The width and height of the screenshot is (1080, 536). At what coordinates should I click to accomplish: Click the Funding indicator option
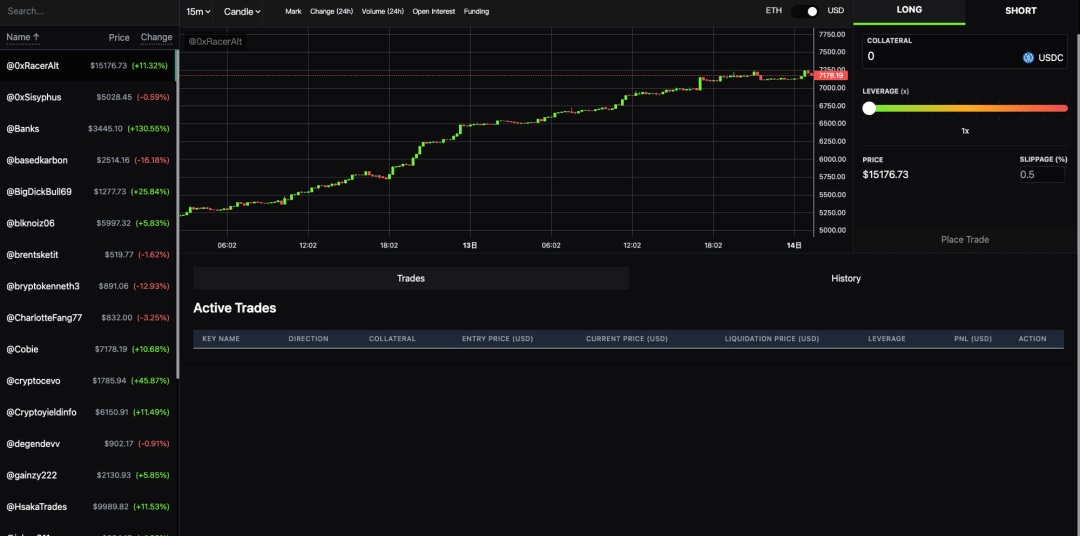pos(477,12)
